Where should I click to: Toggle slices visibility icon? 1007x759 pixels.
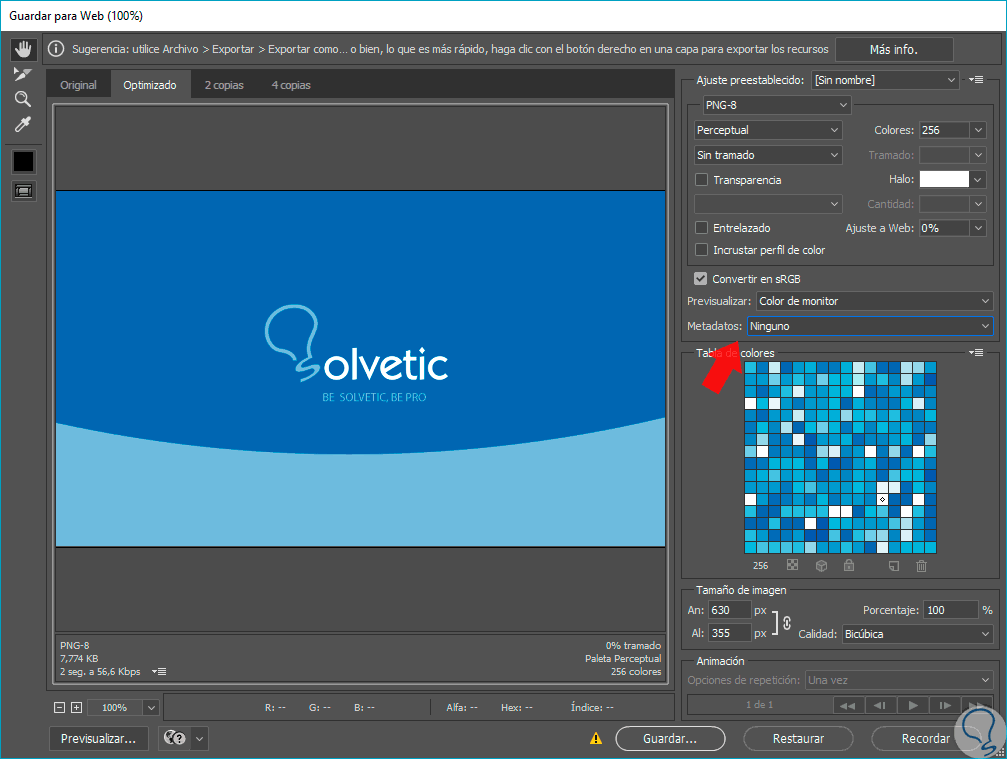click(x=23, y=191)
